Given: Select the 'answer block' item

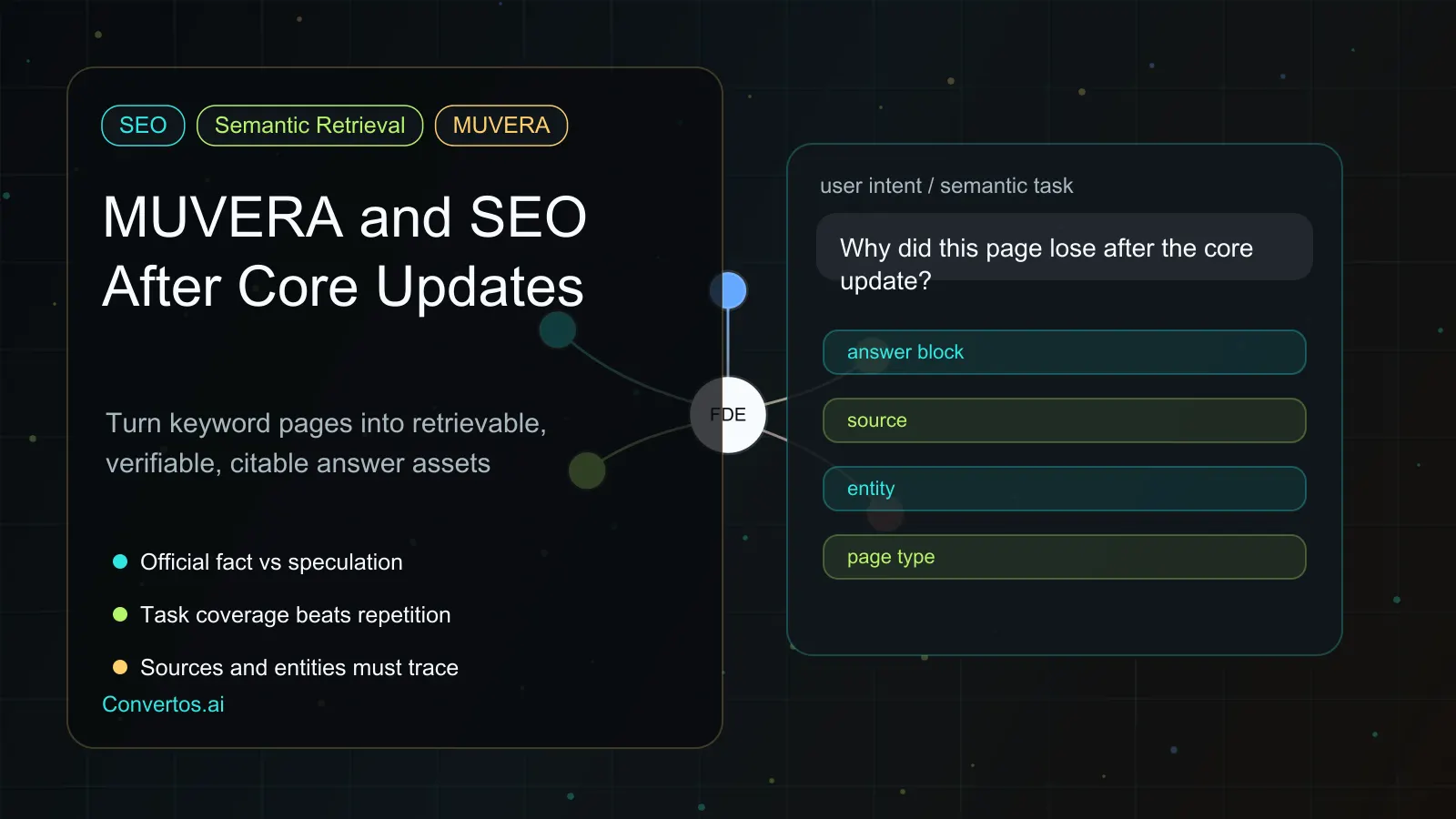Looking at the screenshot, I should pos(1065,352).
